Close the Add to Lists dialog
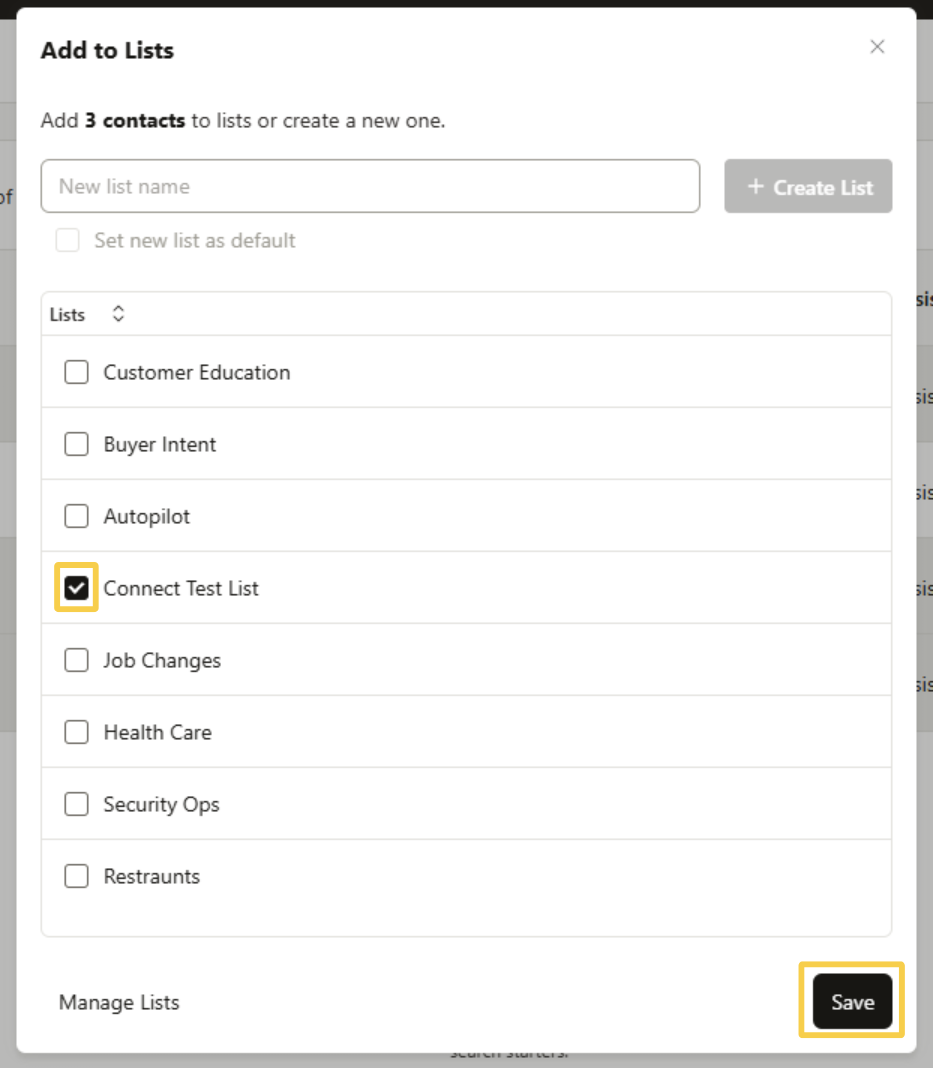This screenshot has height=1068, width=933. (x=877, y=47)
